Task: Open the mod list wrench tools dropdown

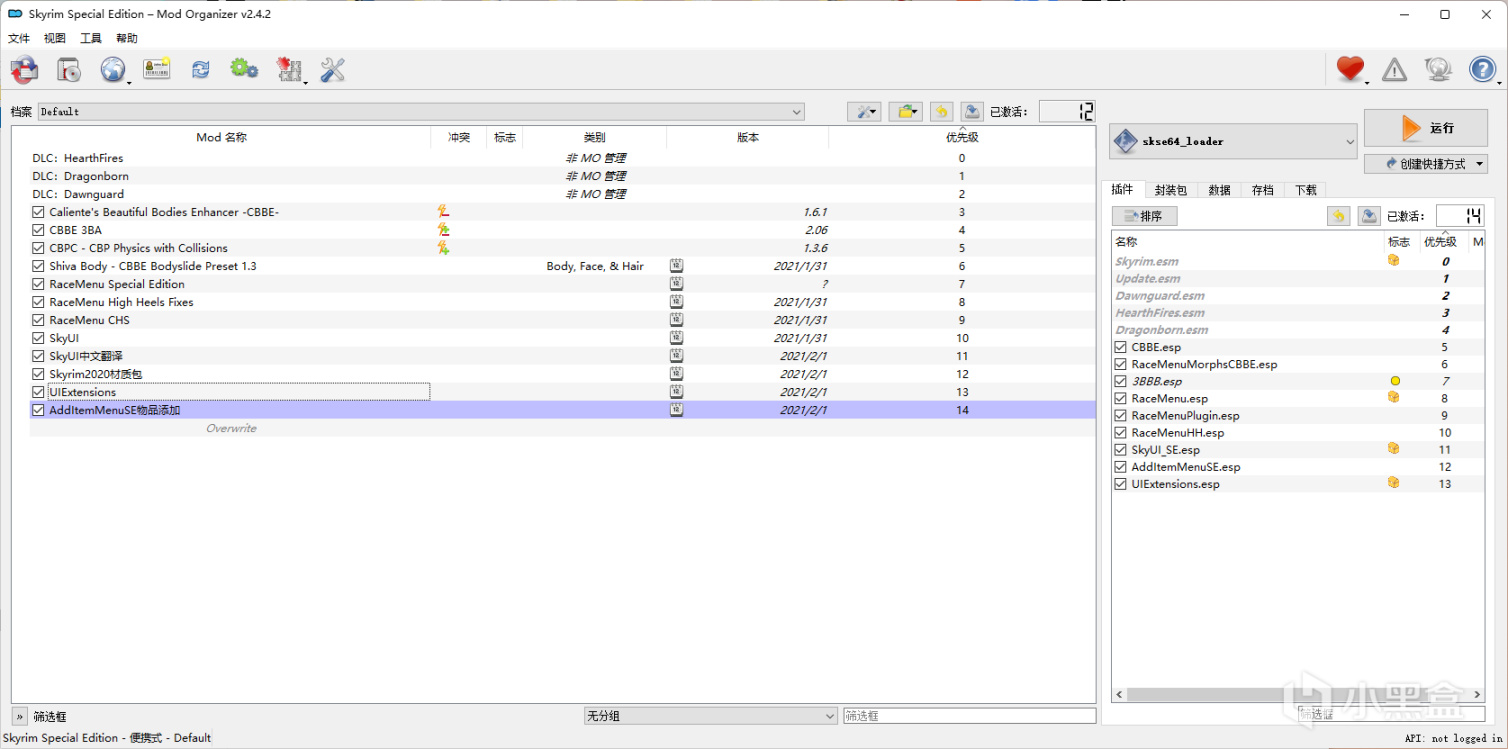Action: coord(864,112)
